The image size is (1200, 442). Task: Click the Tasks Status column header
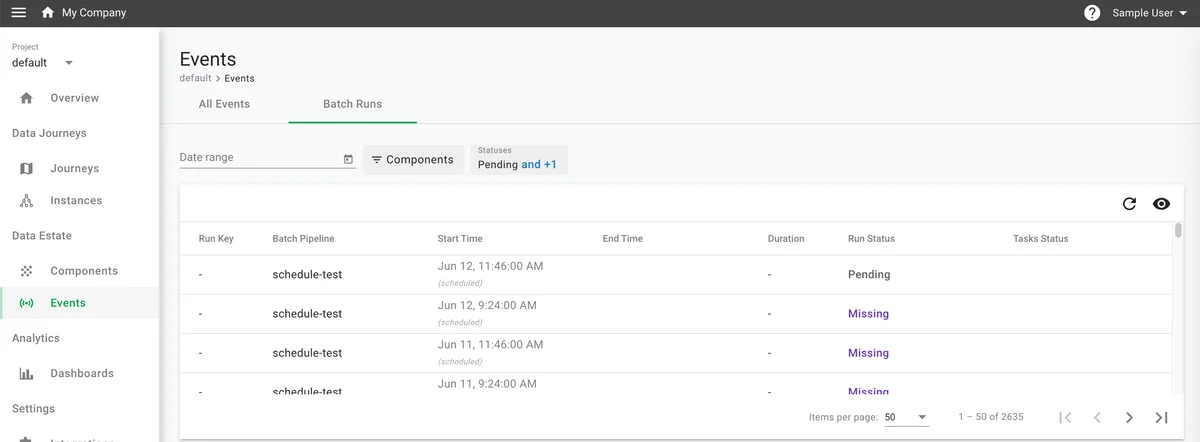[x=1040, y=239]
